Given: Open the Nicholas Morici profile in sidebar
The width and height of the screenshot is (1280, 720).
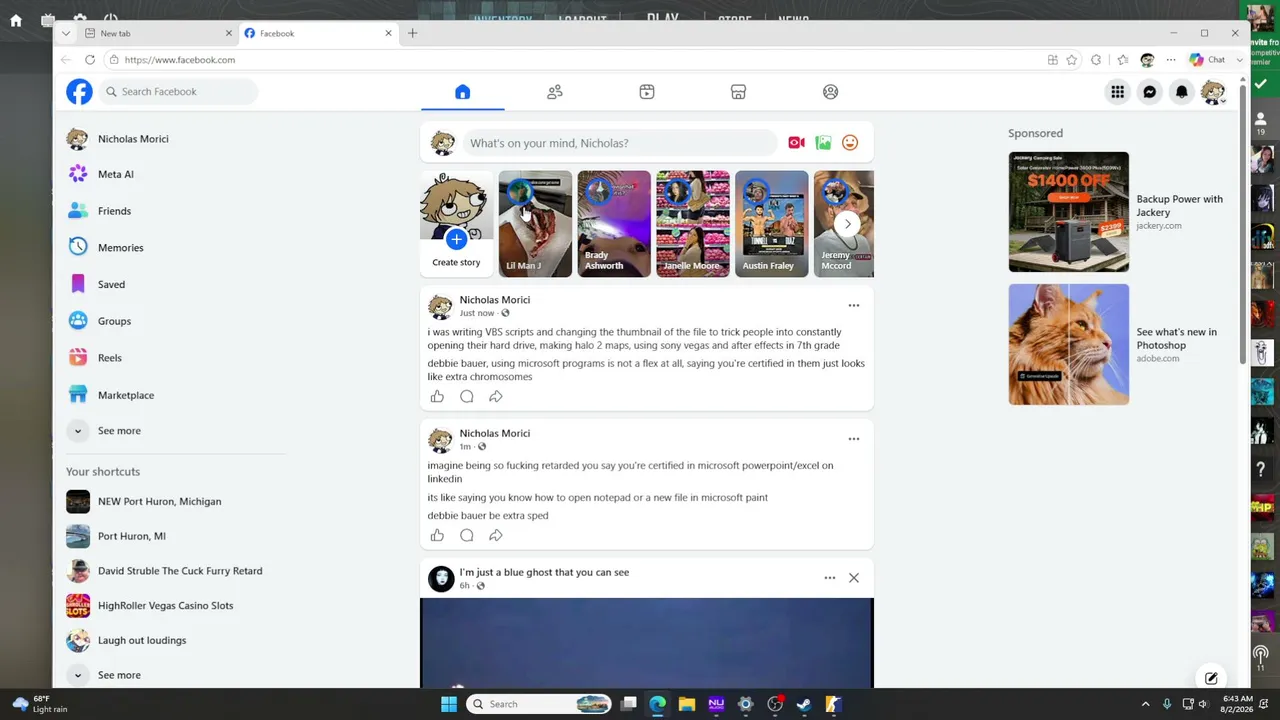Looking at the screenshot, I should [x=133, y=139].
